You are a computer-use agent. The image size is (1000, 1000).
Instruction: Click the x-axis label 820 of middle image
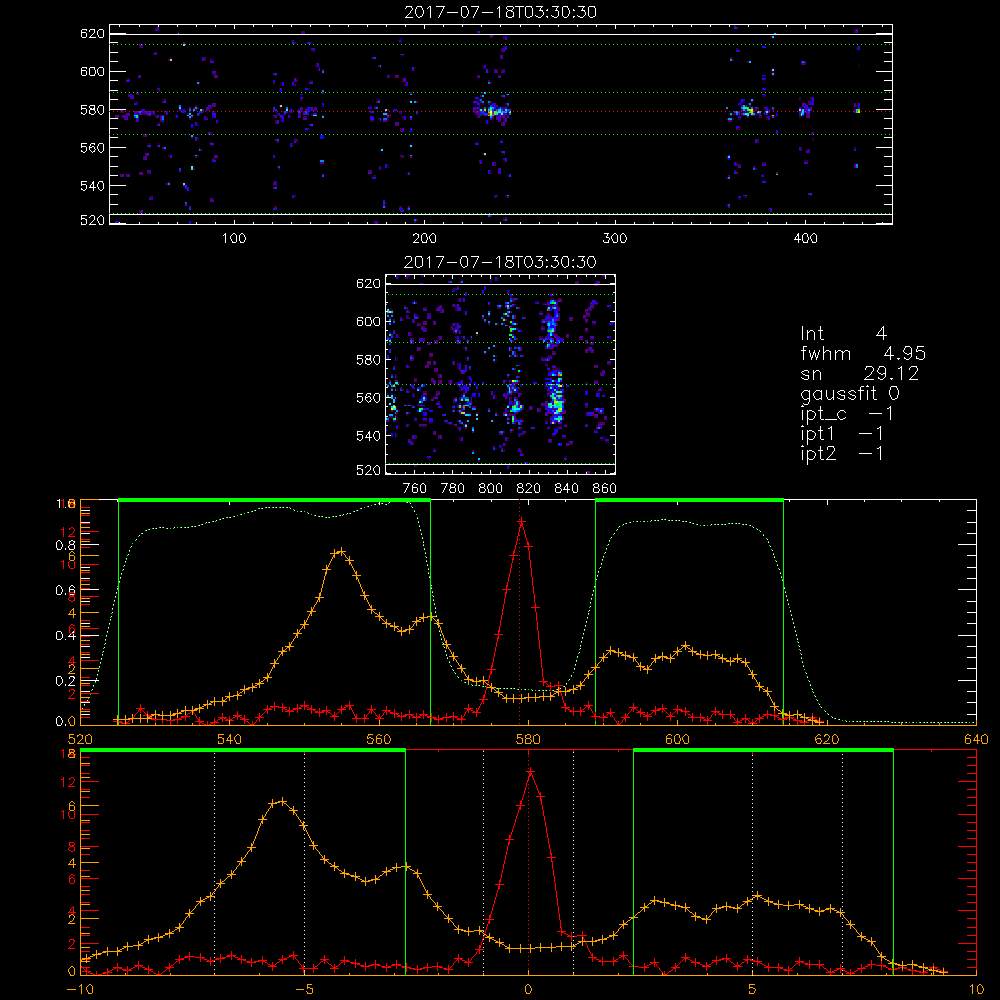pyautogui.click(x=528, y=489)
